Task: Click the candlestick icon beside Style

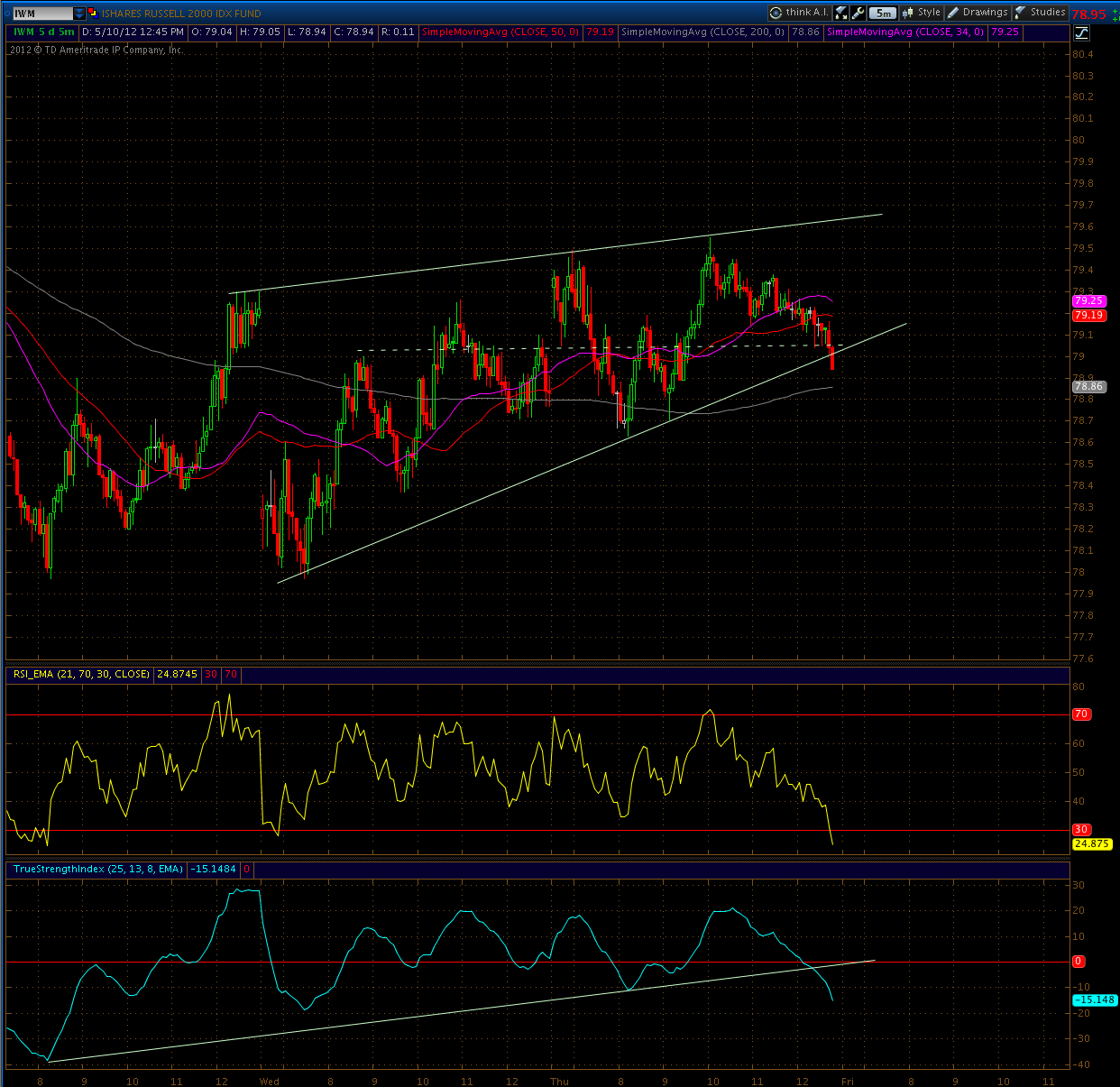Action: pyautogui.click(x=909, y=13)
